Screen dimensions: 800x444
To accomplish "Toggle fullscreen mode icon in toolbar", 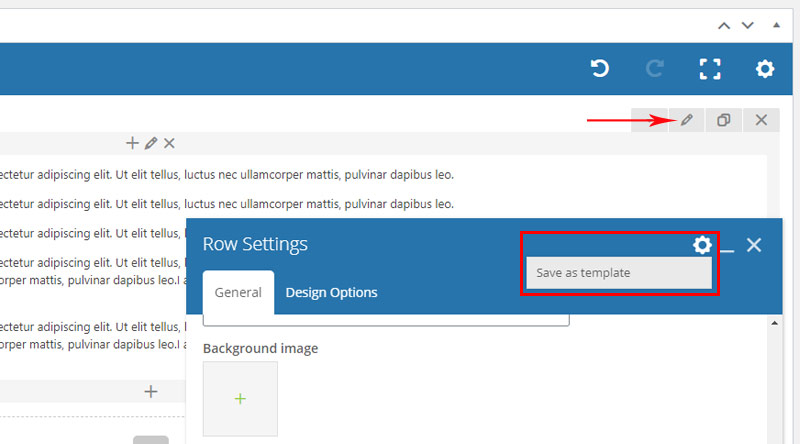I will click(710, 69).
